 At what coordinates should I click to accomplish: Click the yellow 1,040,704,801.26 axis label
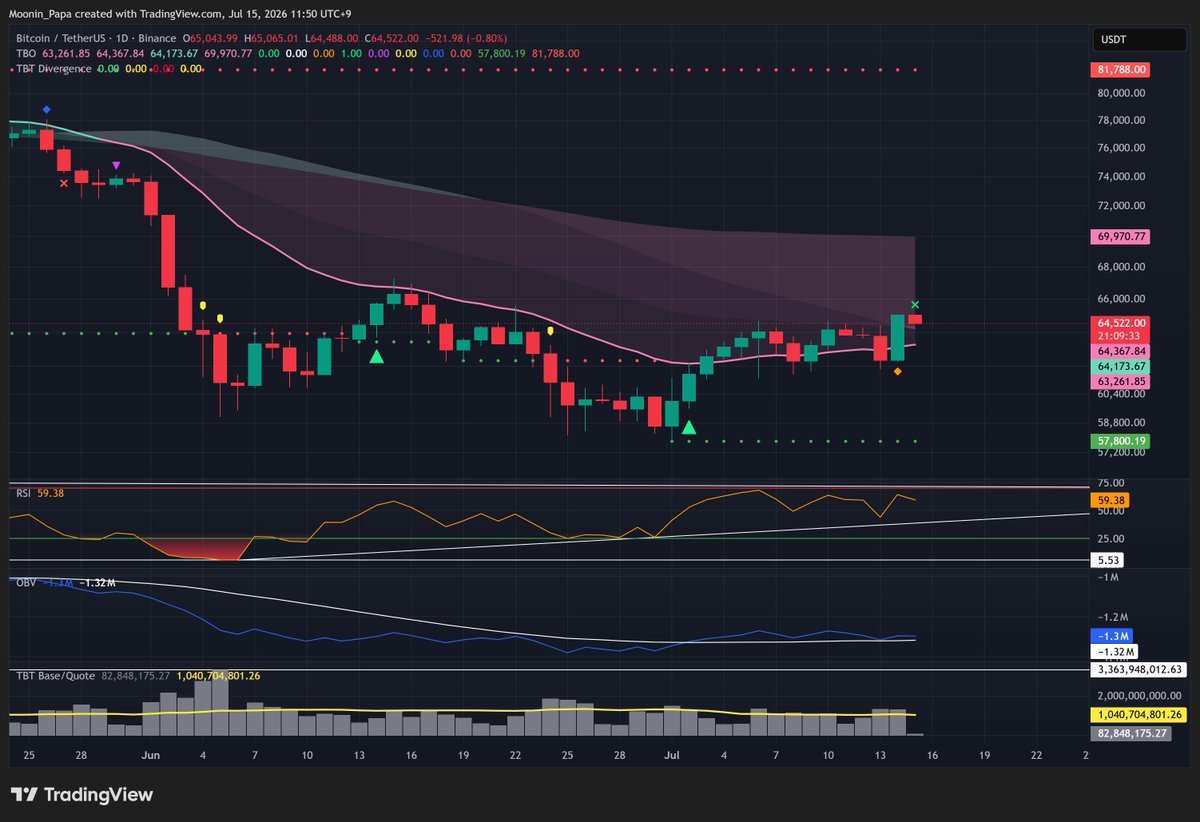tap(1140, 715)
